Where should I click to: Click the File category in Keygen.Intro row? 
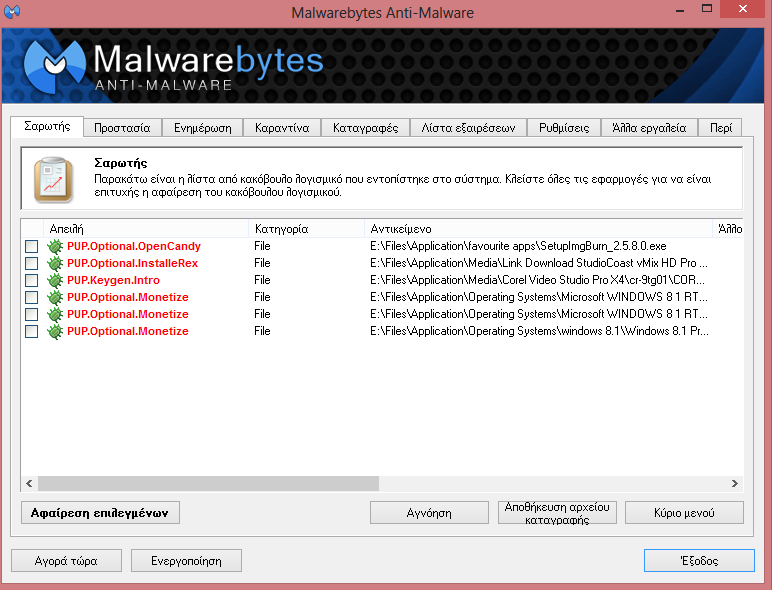click(262, 280)
